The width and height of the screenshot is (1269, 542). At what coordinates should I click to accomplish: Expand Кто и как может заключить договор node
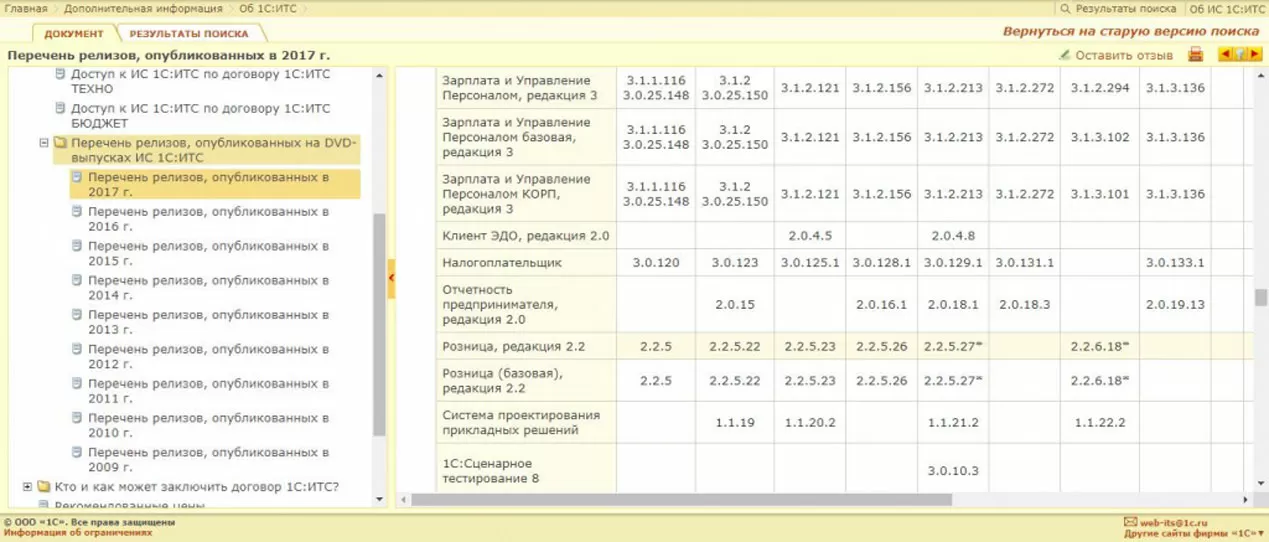[27, 487]
